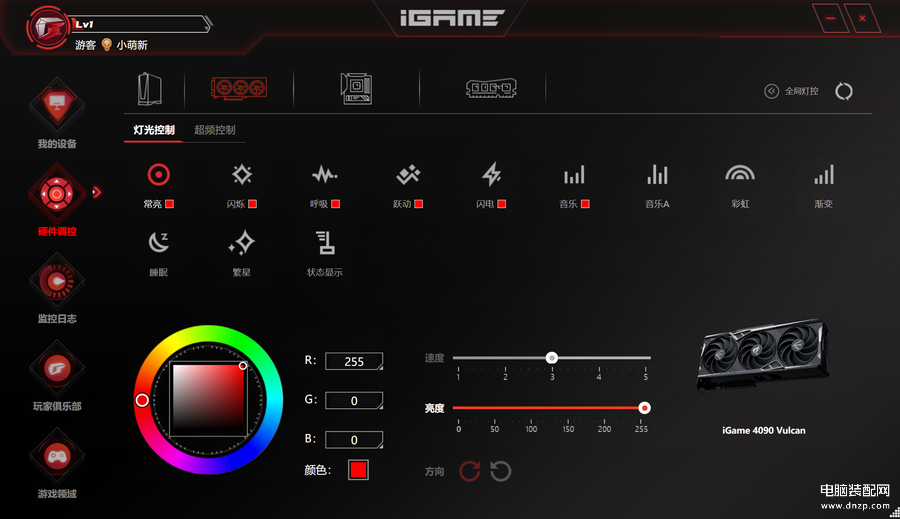Image resolution: width=900 pixels, height=519 pixels.
Task: Click the user avatar logo
Action: 48,27
